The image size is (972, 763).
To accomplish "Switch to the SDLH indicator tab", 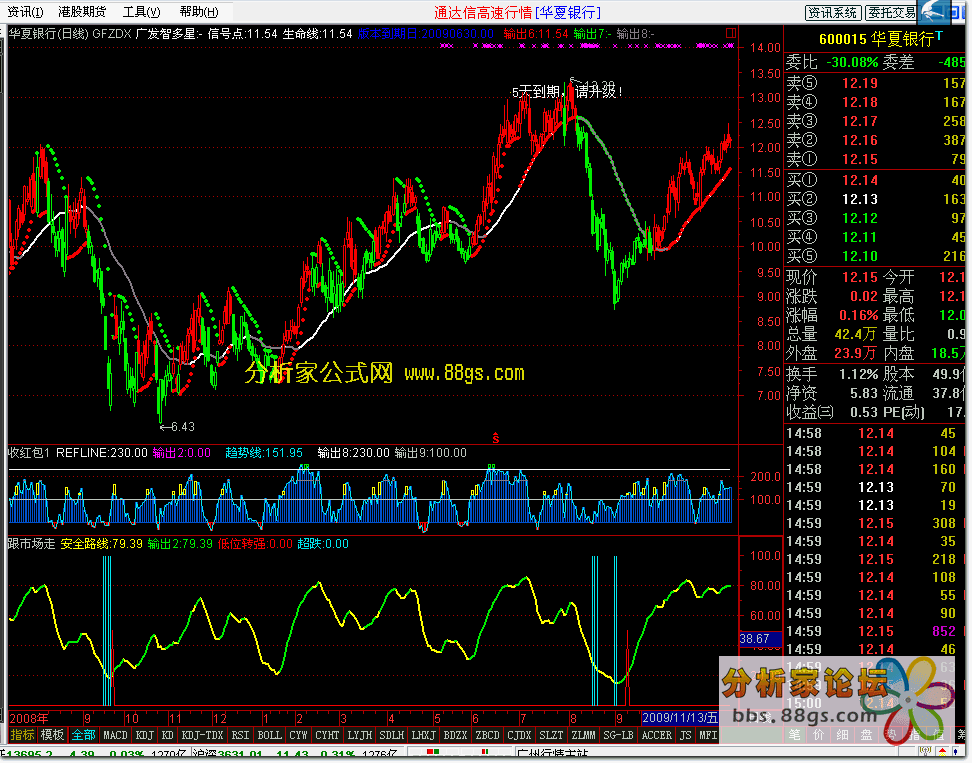I will pos(392,737).
